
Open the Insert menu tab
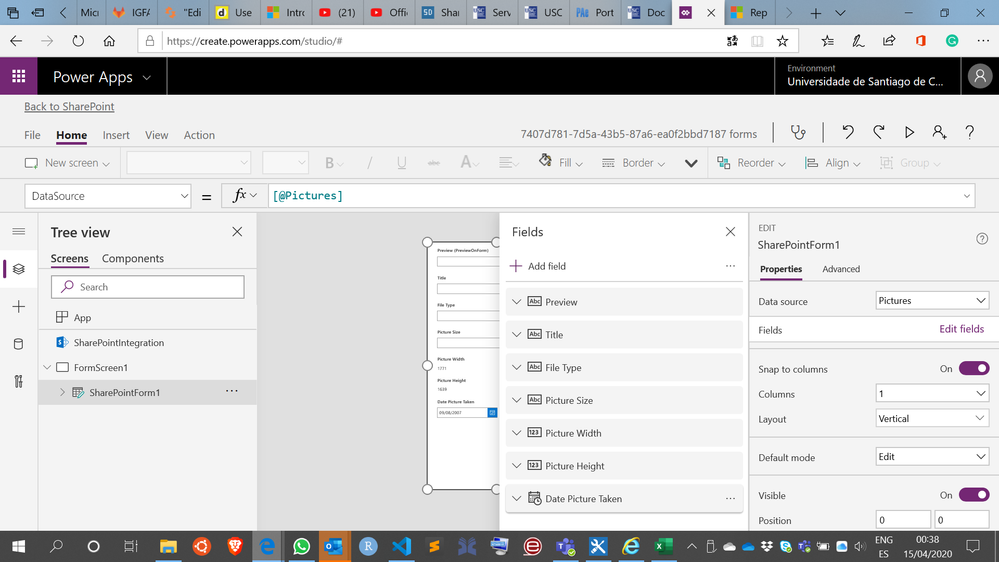click(116, 135)
